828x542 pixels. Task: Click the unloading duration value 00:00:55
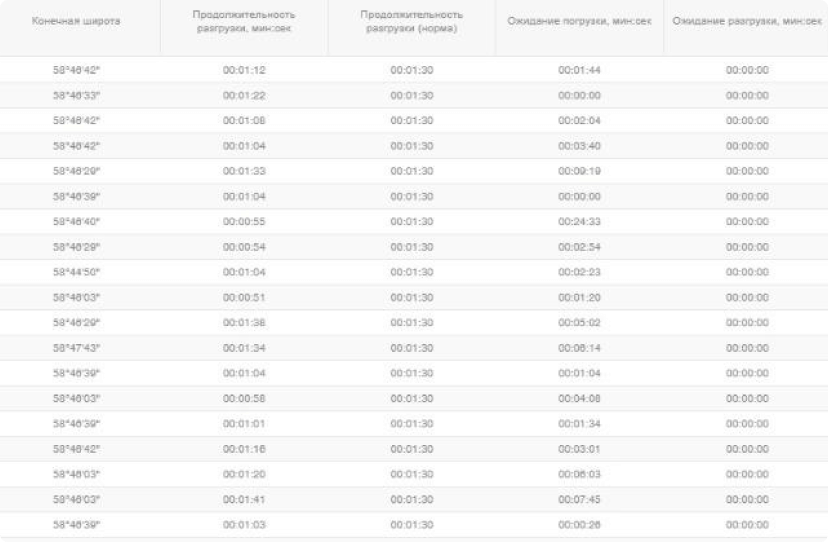click(244, 222)
